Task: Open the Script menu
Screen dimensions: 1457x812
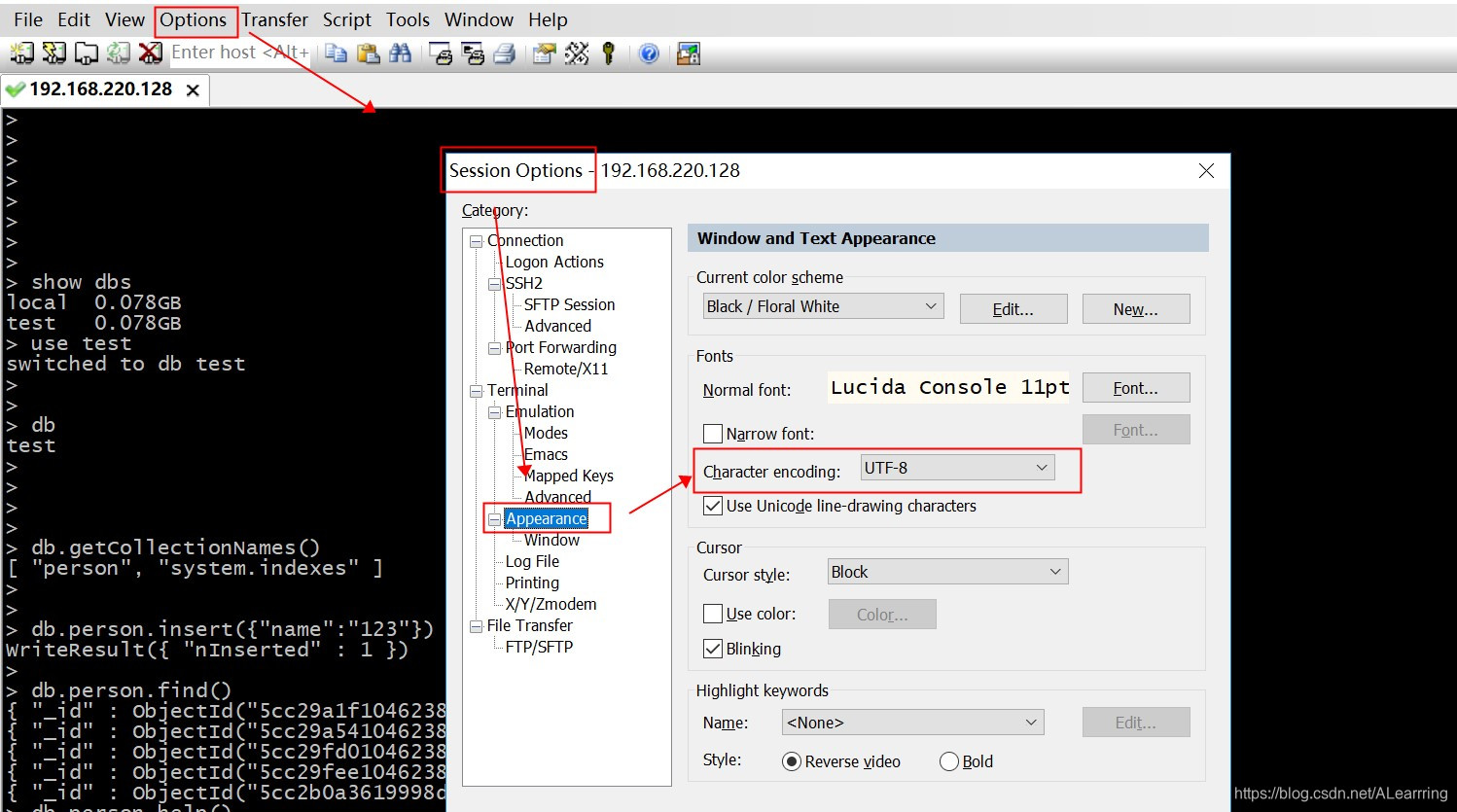Action: tap(347, 19)
